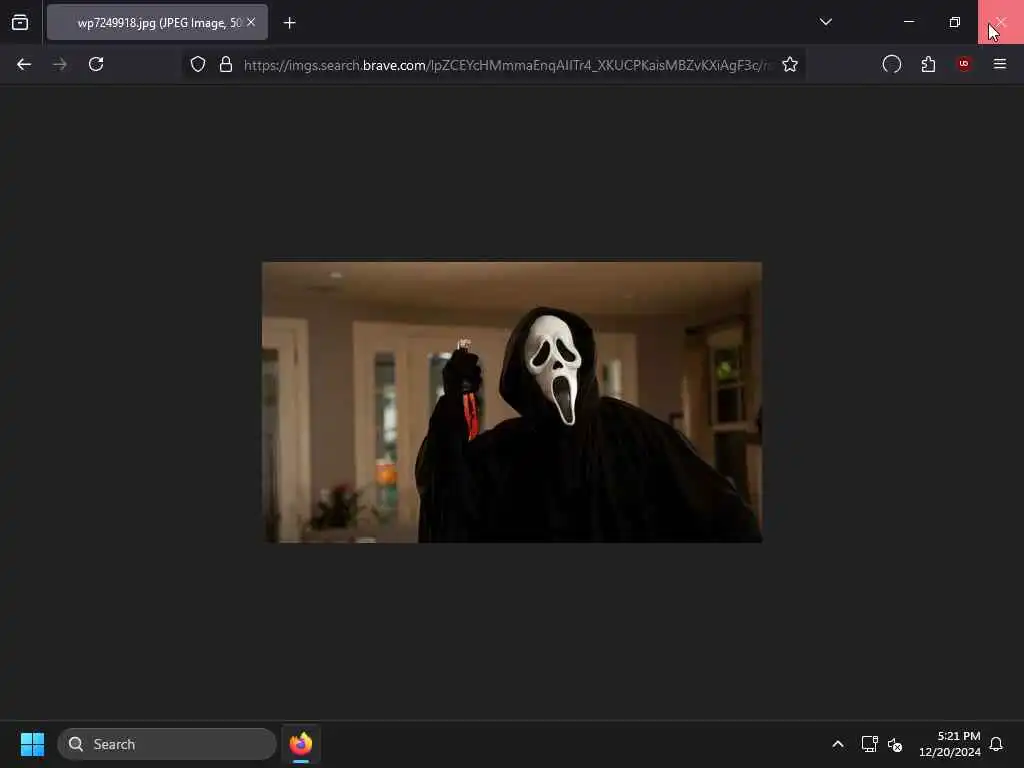The image size is (1024, 768).
Task: Select Firefox icon in taskbar
Action: (x=300, y=744)
